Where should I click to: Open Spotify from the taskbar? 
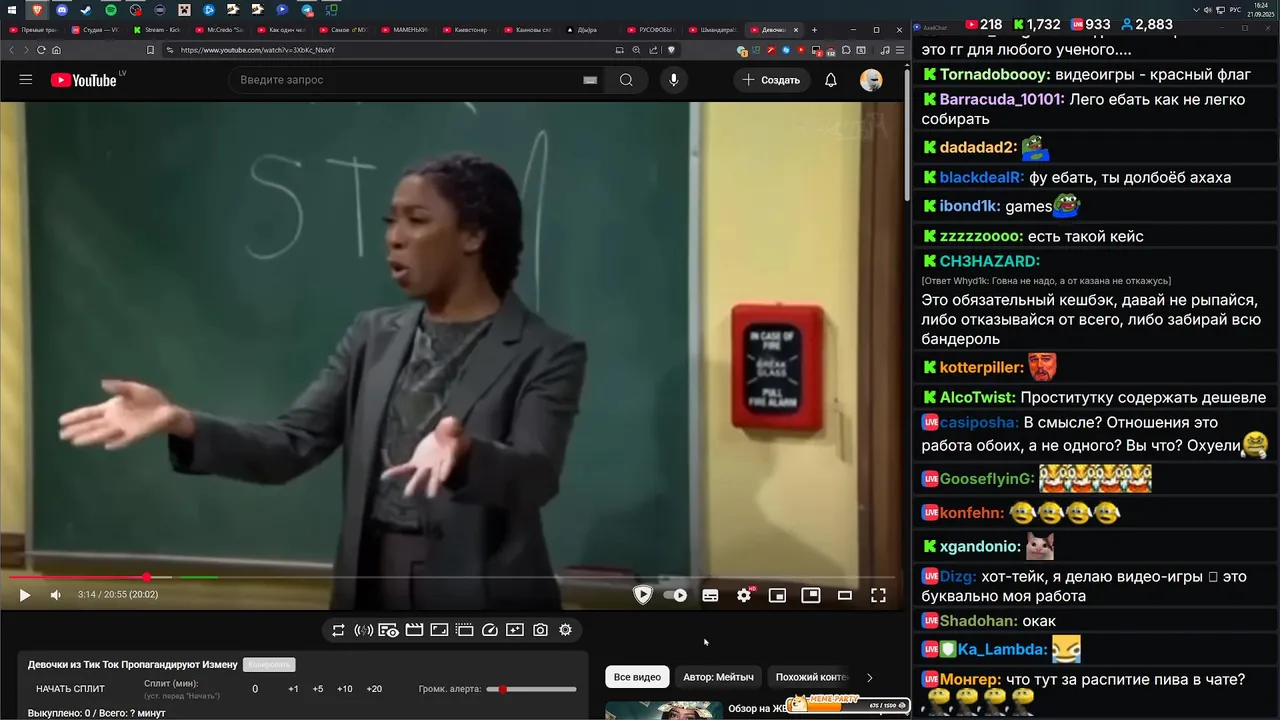coord(111,10)
